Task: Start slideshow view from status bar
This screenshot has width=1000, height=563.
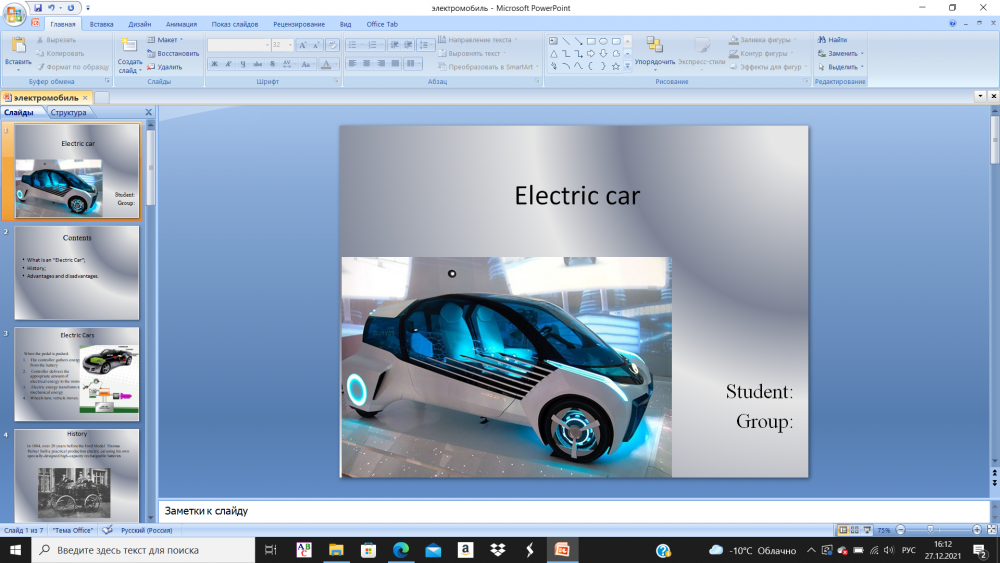Action: click(866, 529)
